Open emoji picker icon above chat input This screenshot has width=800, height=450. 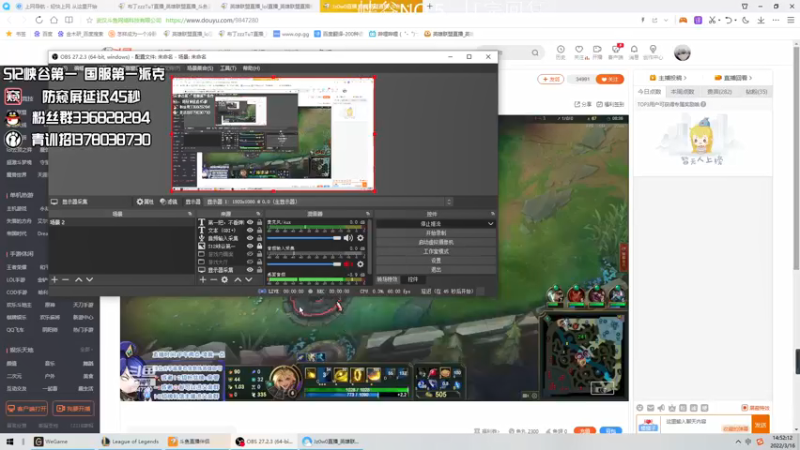pyautogui.click(x=640, y=408)
